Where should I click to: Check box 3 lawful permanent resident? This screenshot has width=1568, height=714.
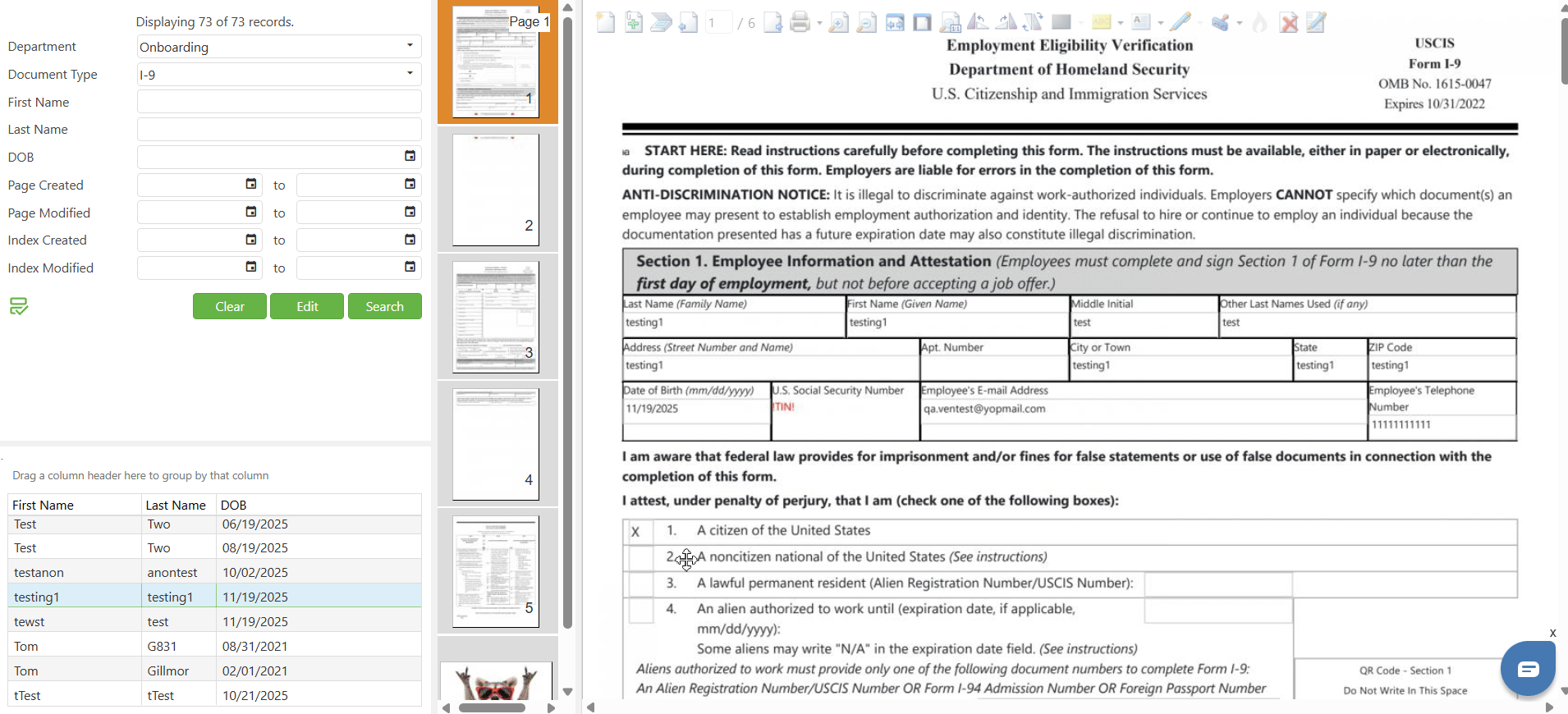coord(641,584)
